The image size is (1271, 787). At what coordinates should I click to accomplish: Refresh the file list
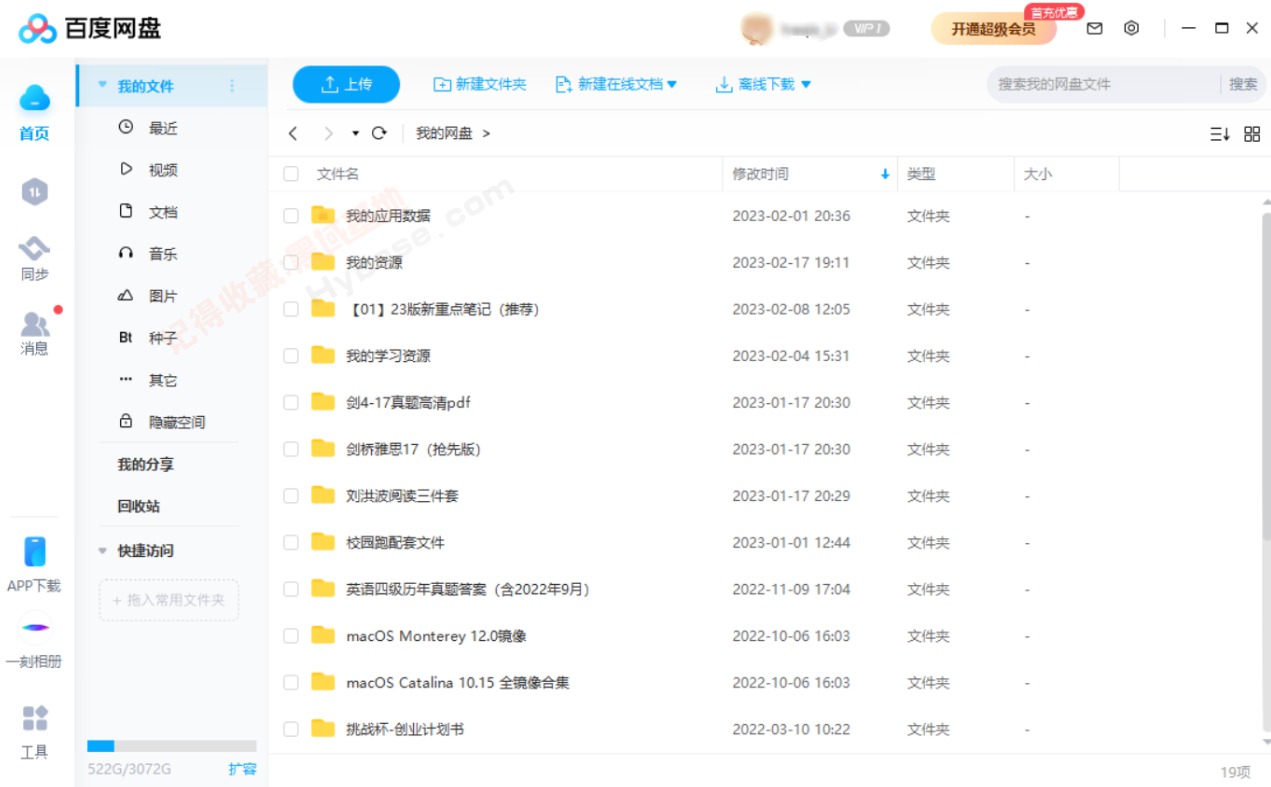[379, 133]
